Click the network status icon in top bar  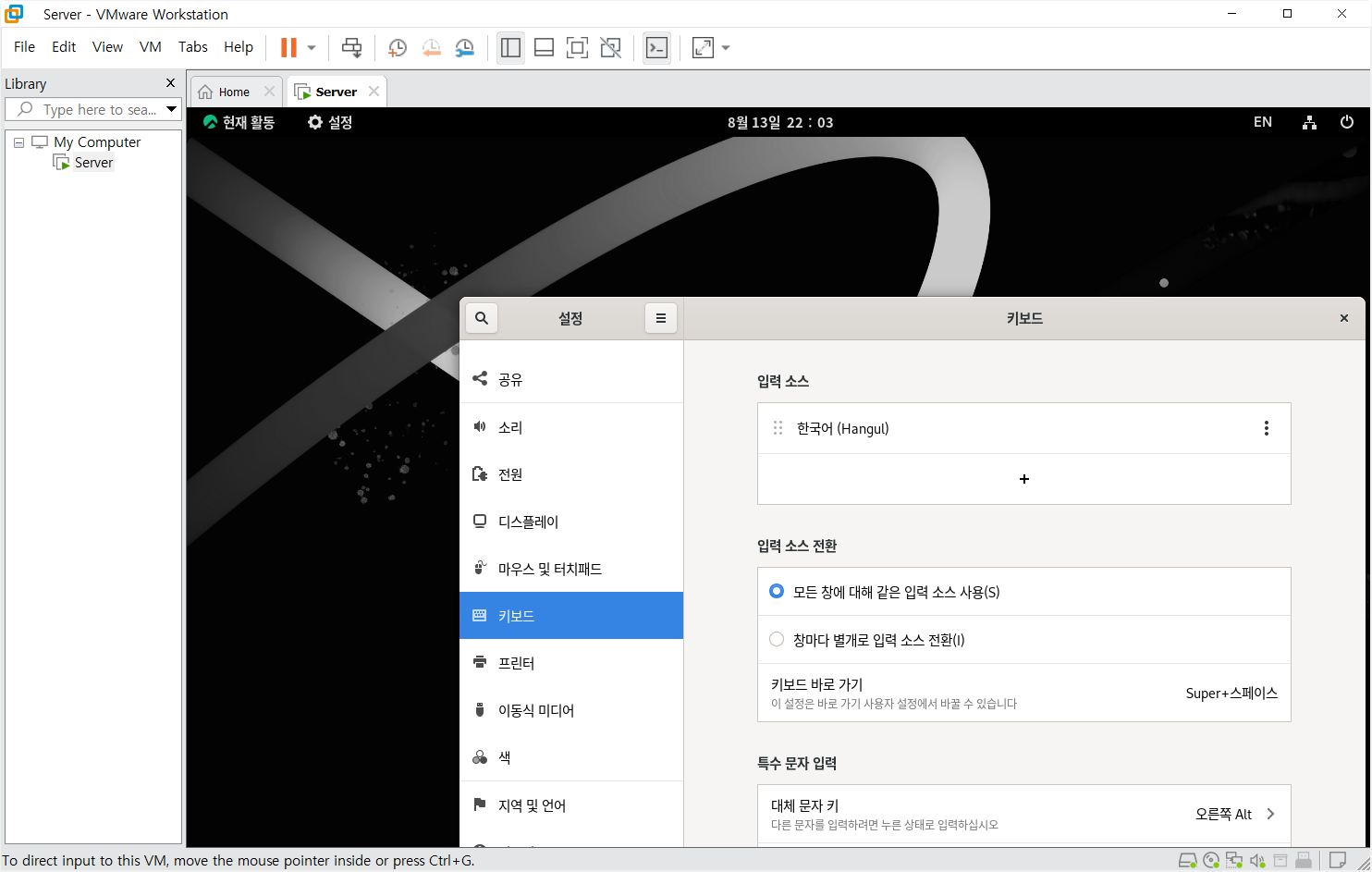[x=1309, y=122]
